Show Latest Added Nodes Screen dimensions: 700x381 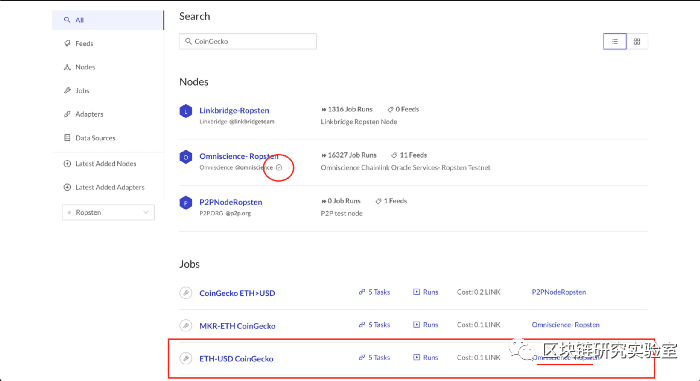click(105, 164)
